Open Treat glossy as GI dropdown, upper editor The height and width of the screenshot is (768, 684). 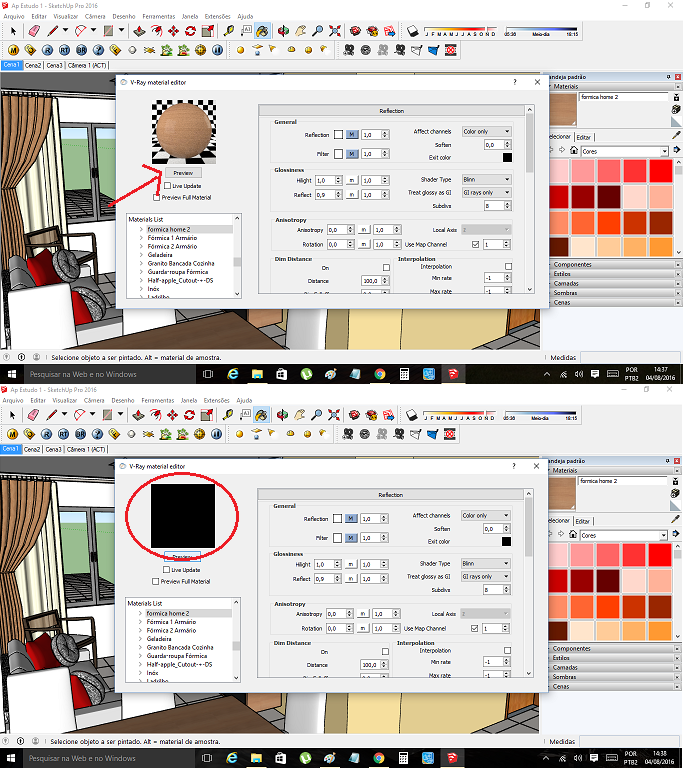point(487,192)
